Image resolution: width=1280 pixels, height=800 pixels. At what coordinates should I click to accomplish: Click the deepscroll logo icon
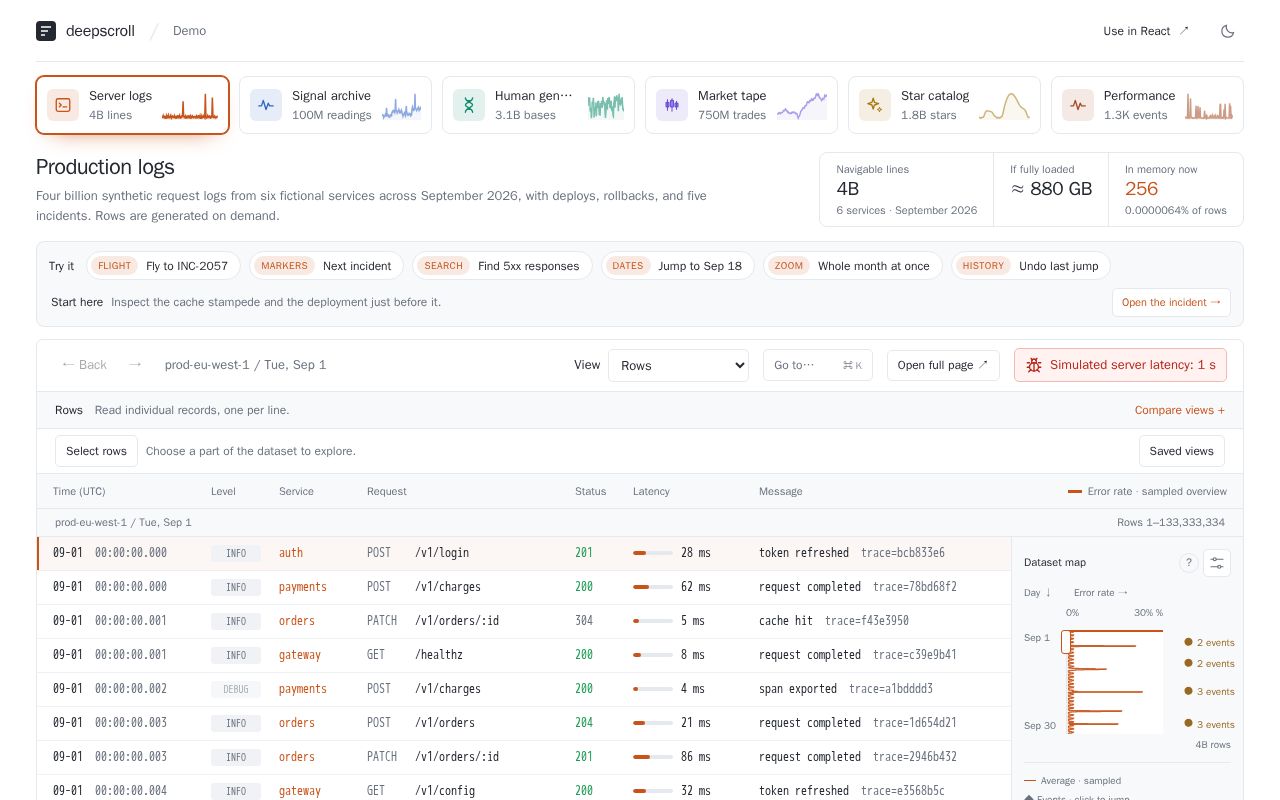pyautogui.click(x=46, y=31)
